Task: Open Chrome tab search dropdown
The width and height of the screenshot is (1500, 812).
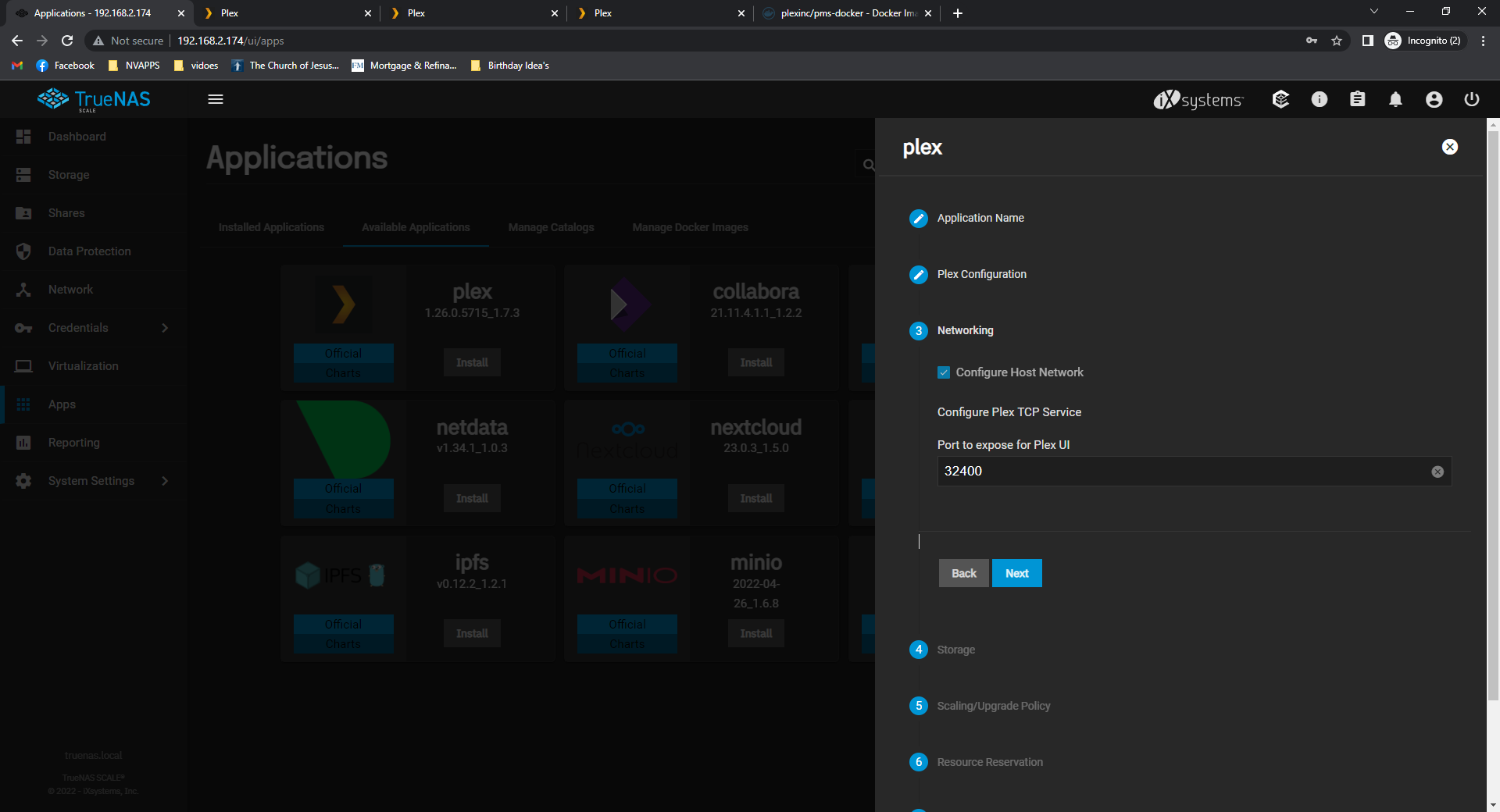Action: point(1374,12)
